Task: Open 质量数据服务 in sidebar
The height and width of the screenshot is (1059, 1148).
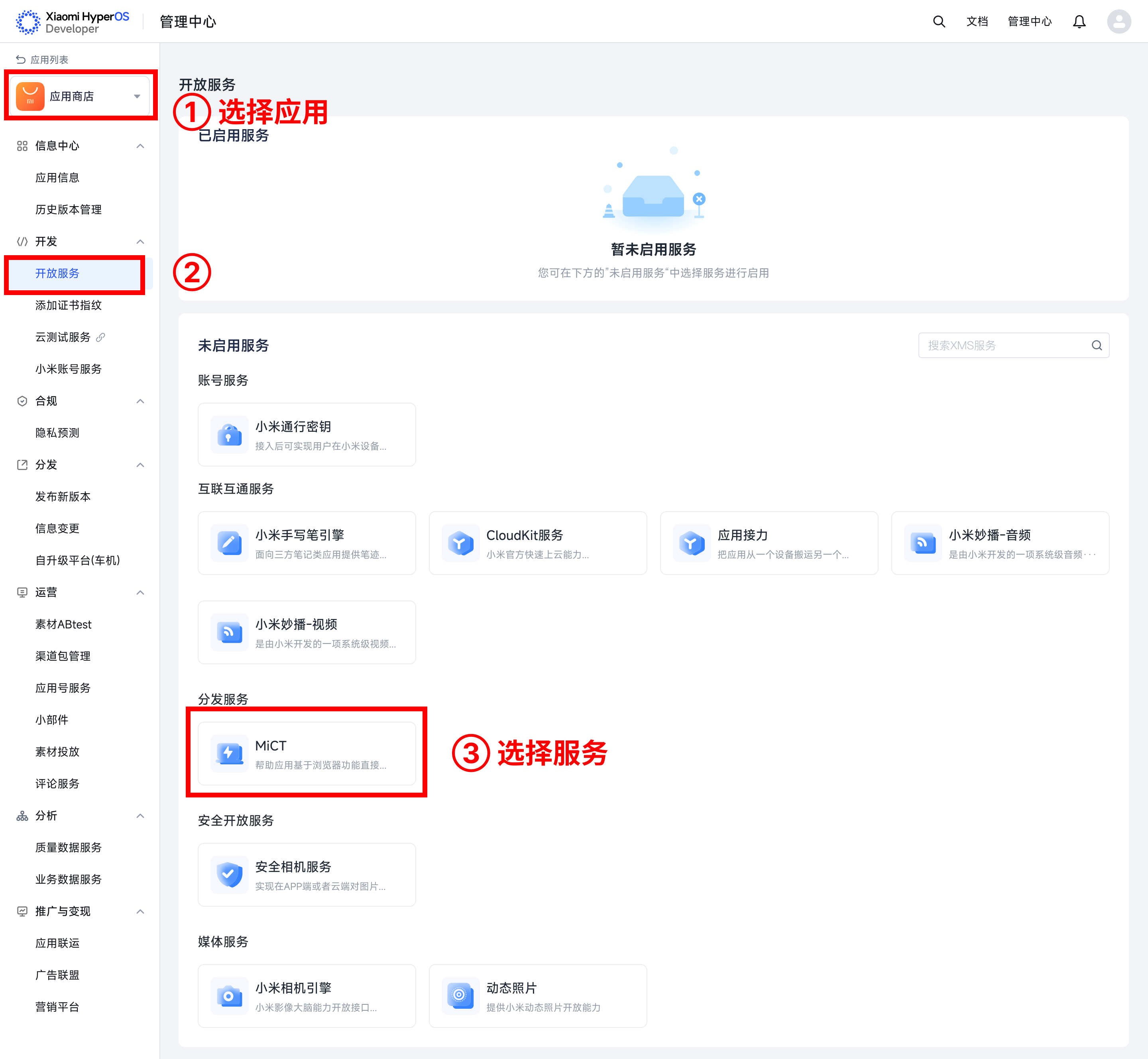Action: (68, 848)
